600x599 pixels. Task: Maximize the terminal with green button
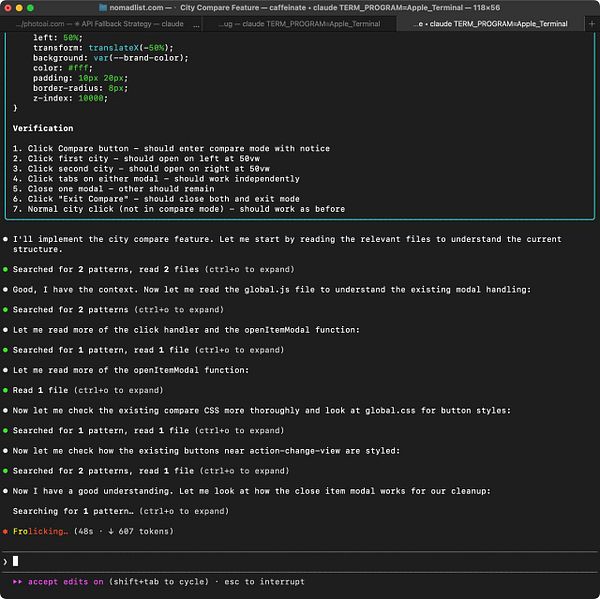[x=31, y=8]
